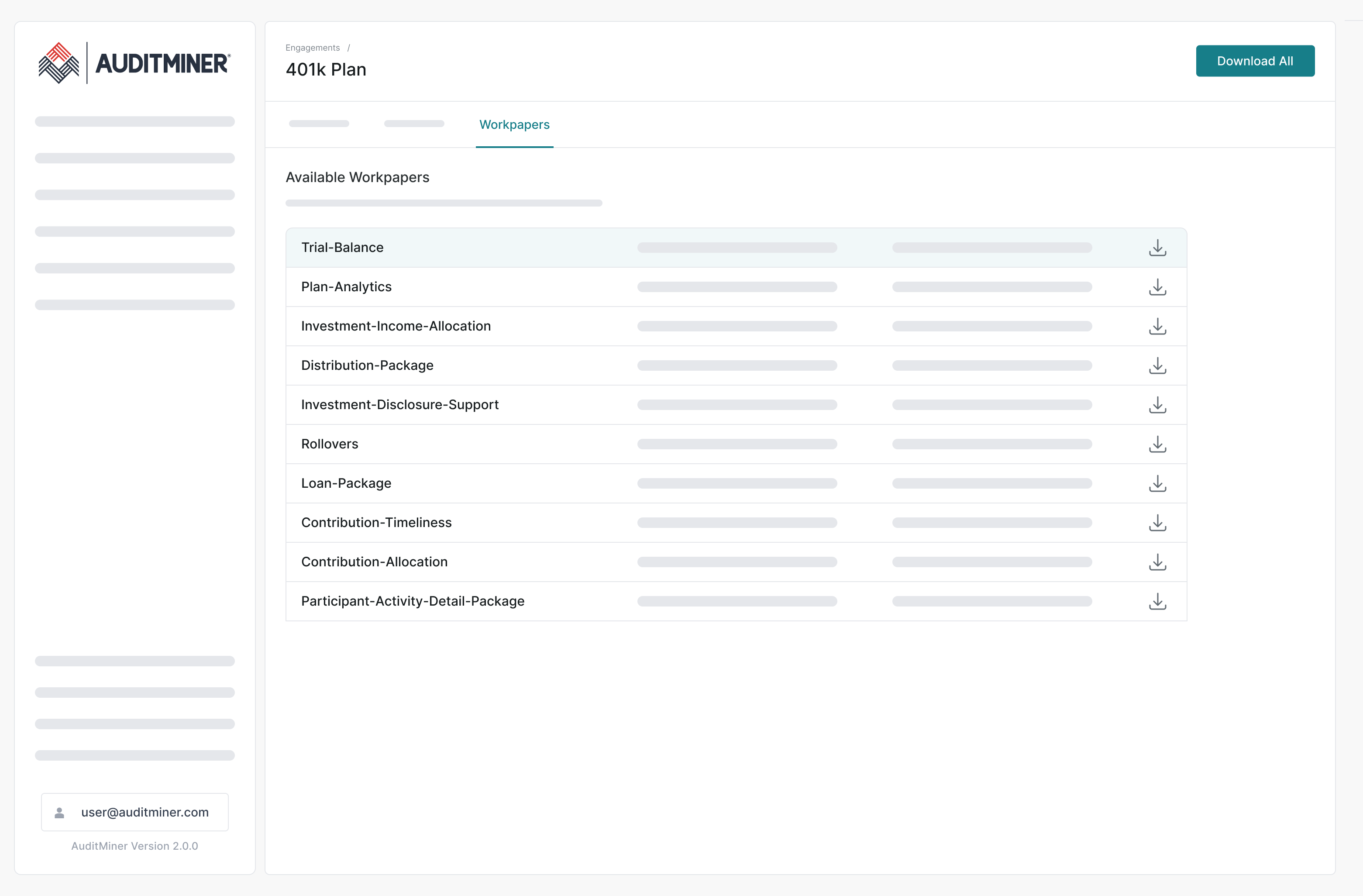The width and height of the screenshot is (1363, 896).
Task: Go to Engagements breadcrumb link
Action: pyautogui.click(x=313, y=48)
